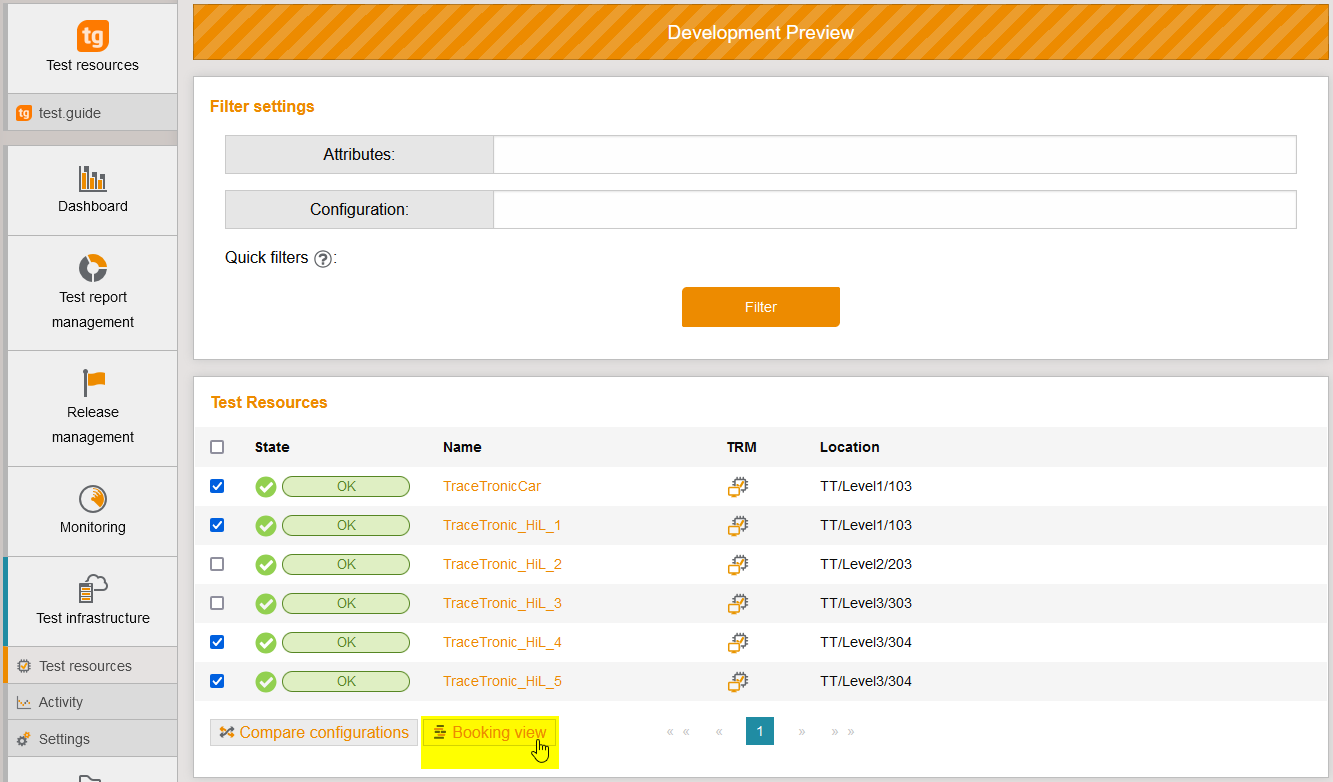Click the Configuration filter input field
This screenshot has height=782, width=1333.
click(x=894, y=210)
